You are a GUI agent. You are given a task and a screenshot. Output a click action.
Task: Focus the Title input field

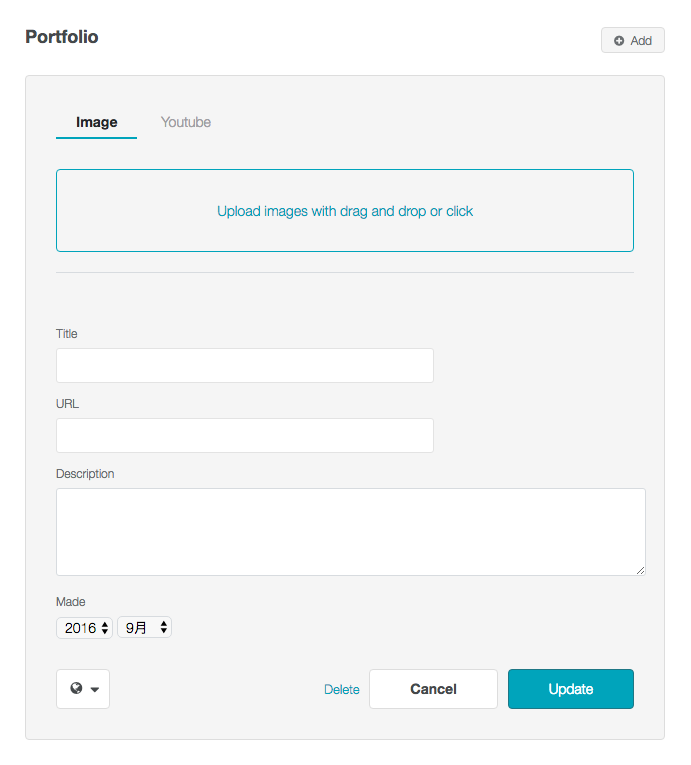tap(245, 365)
